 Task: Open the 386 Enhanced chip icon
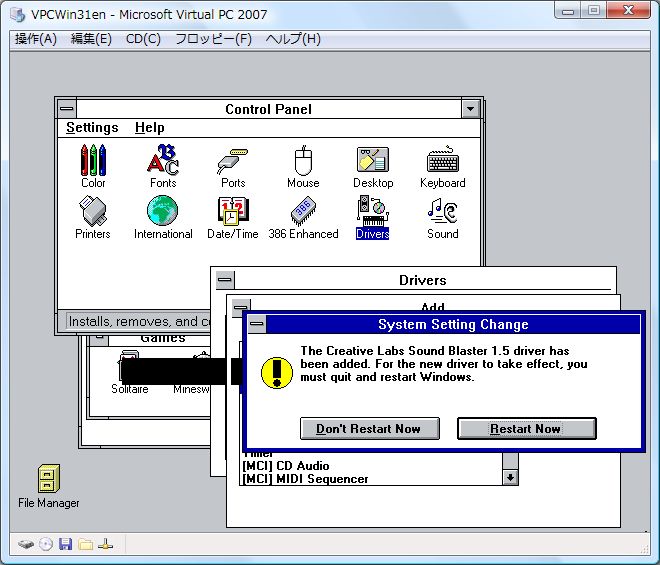tap(303, 217)
